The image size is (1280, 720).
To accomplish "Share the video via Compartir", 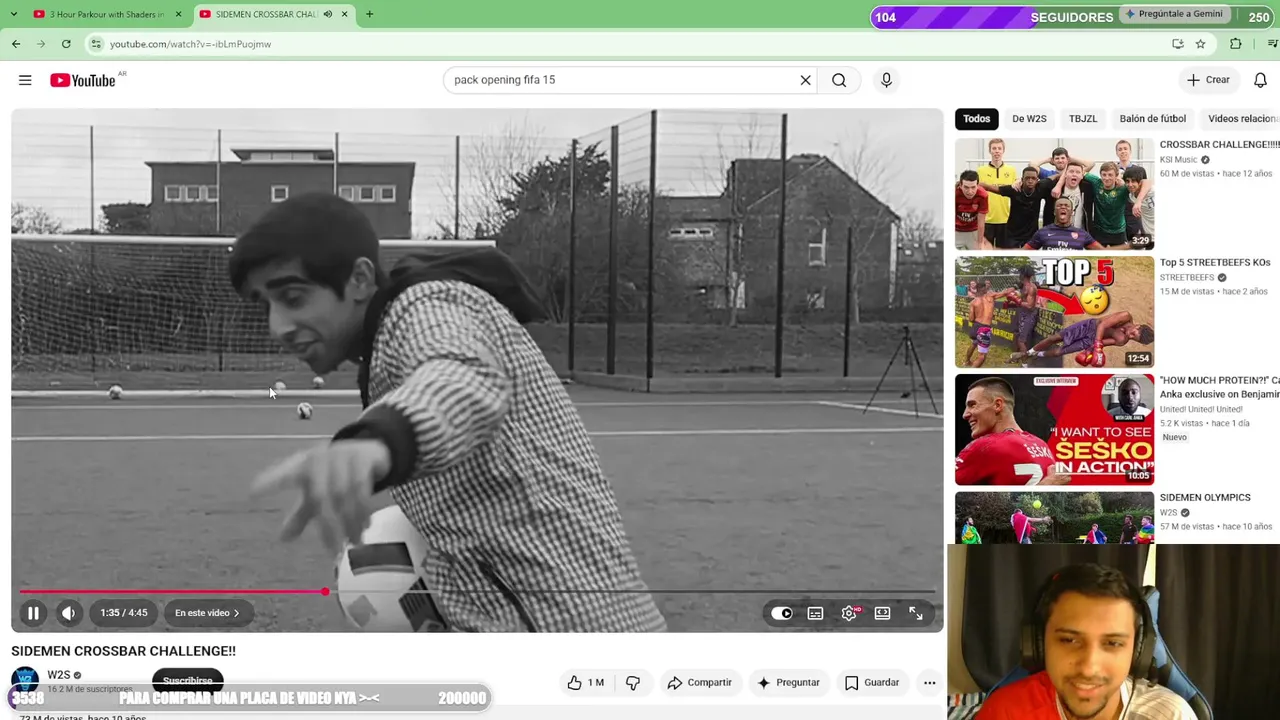I will [x=699, y=683].
